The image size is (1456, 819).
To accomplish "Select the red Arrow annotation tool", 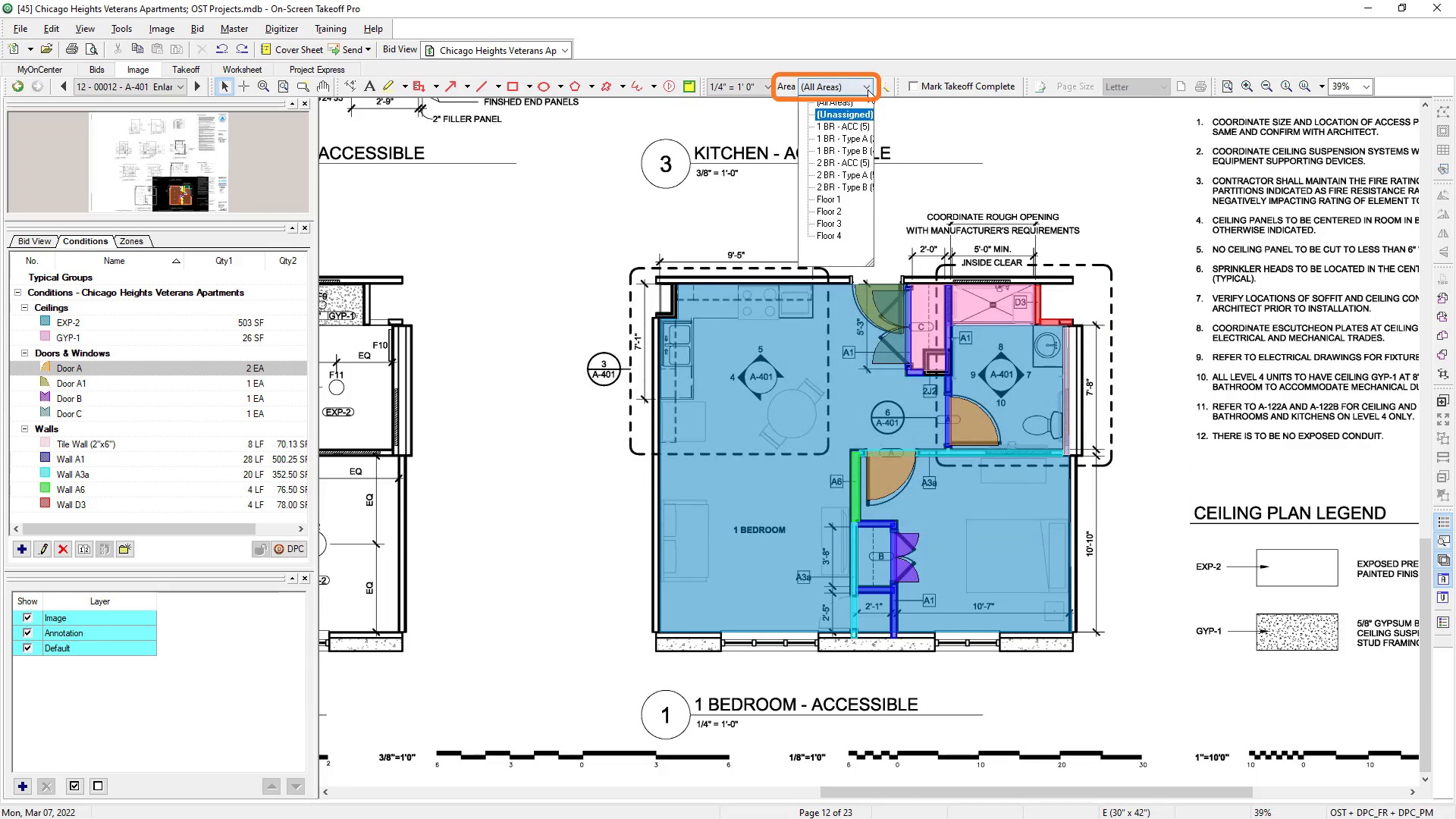I will 450,86.
